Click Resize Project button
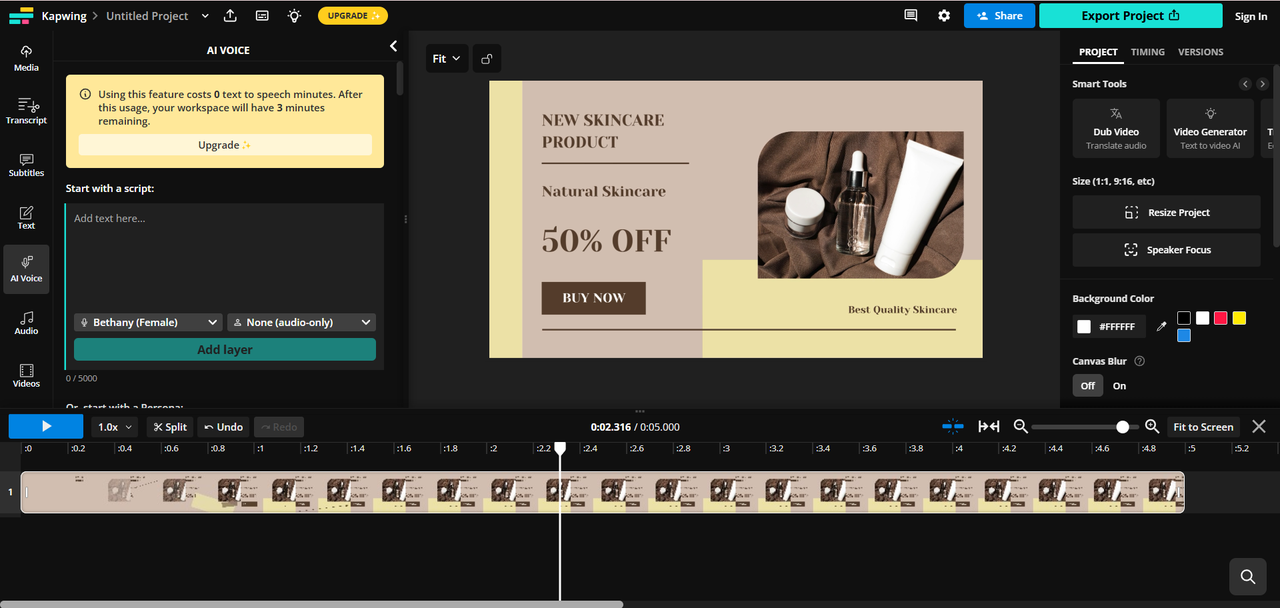The image size is (1280, 608). coord(1166,212)
